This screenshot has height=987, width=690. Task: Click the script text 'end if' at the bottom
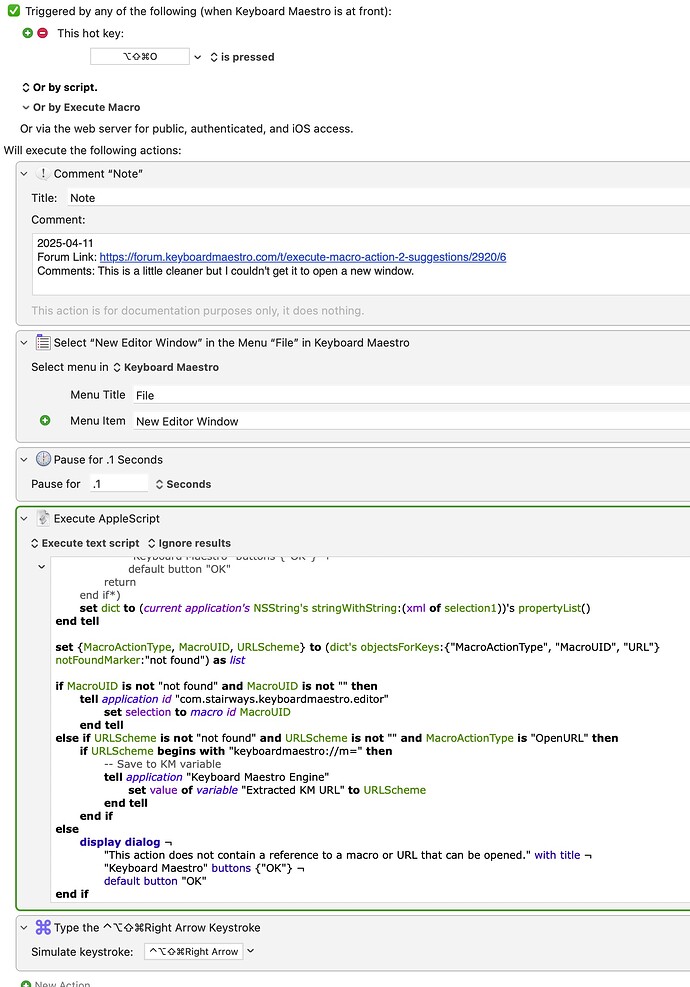[72, 894]
